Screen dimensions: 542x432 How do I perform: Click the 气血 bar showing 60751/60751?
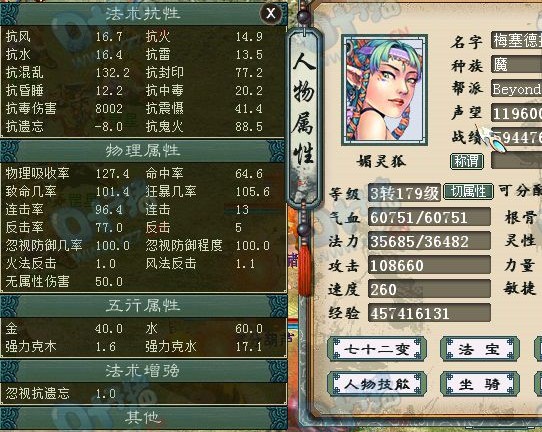click(x=429, y=217)
